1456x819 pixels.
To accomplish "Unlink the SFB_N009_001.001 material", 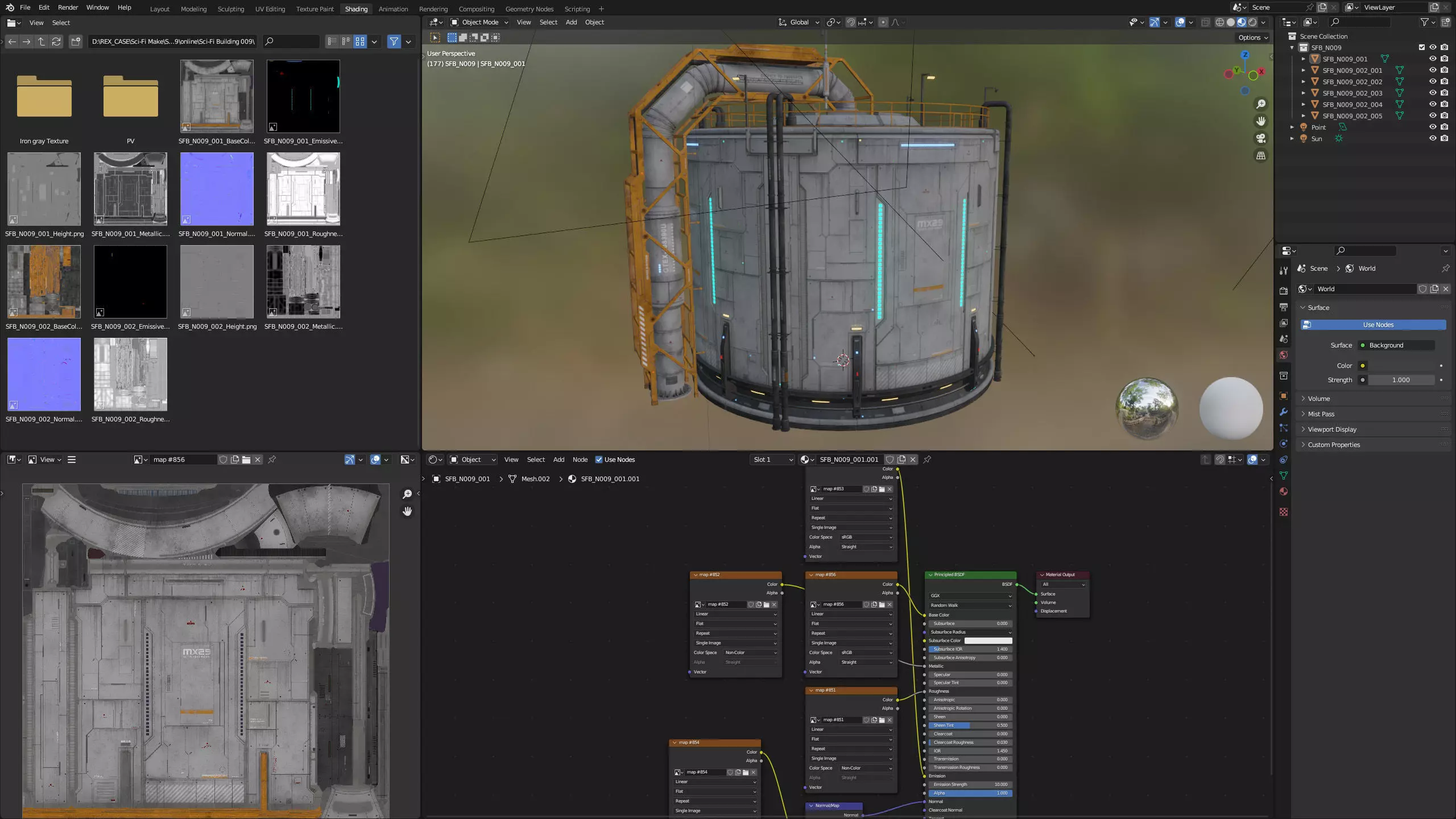I will point(913,460).
